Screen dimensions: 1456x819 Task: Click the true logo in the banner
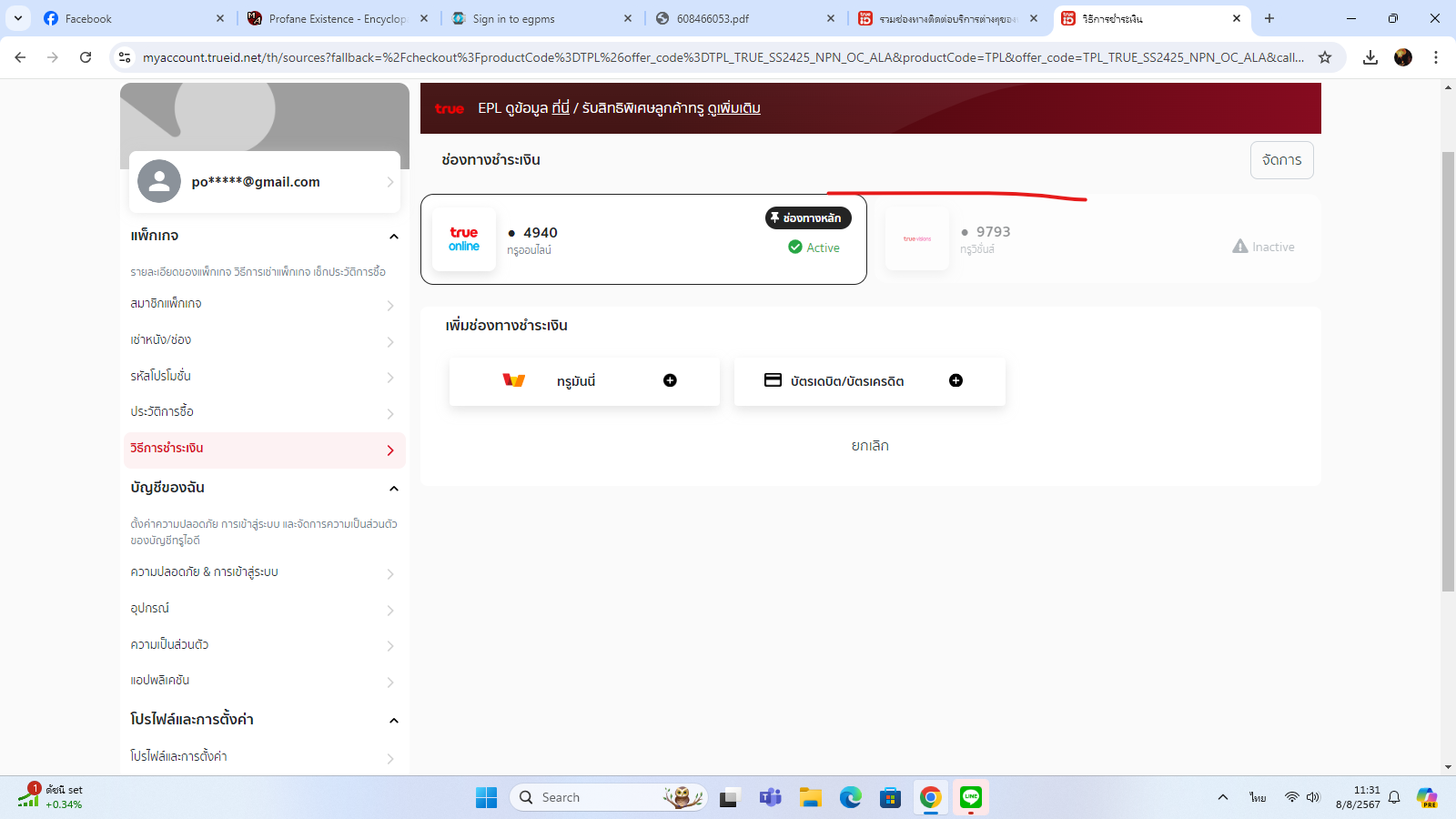tap(450, 108)
